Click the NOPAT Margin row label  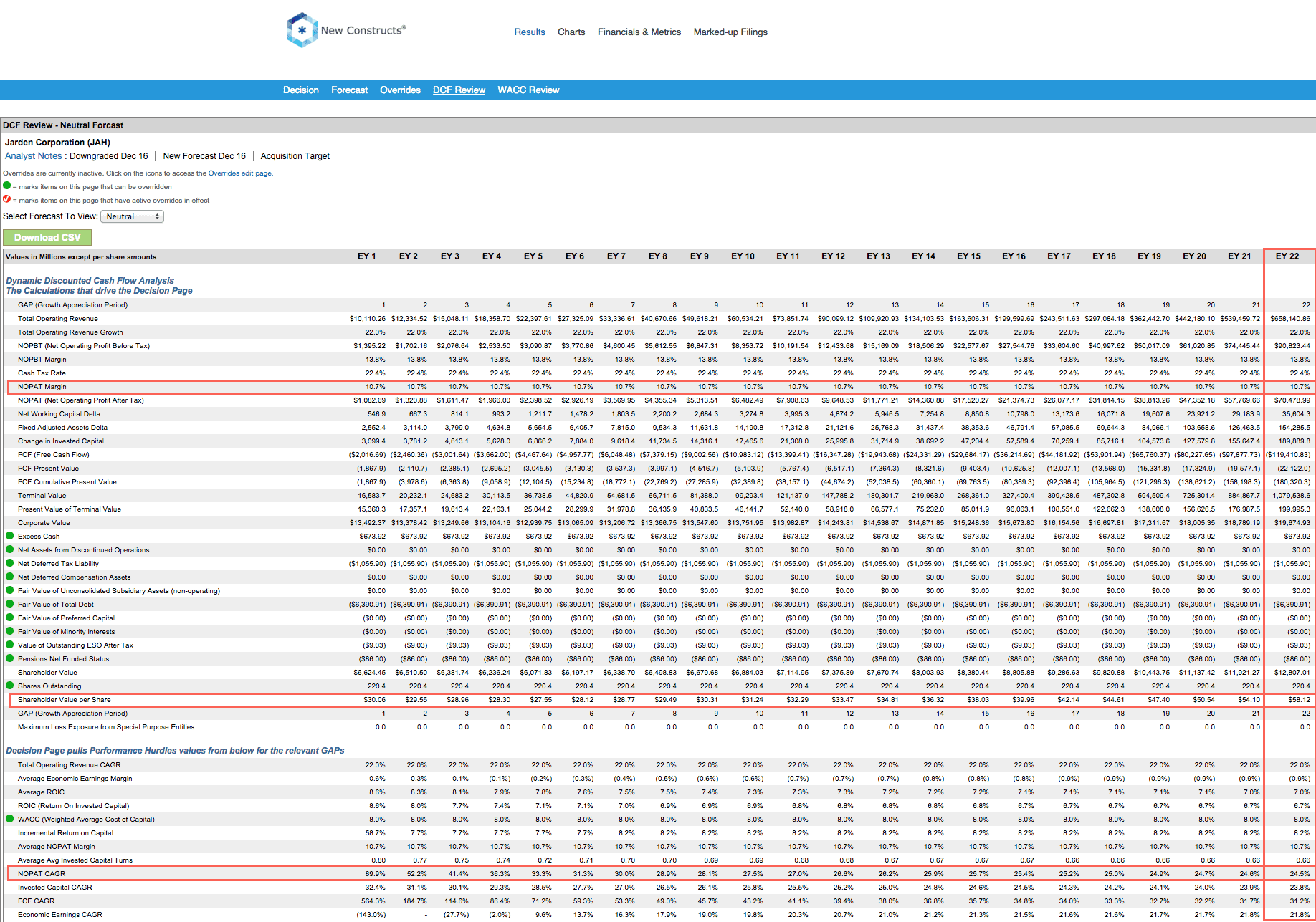point(42,386)
